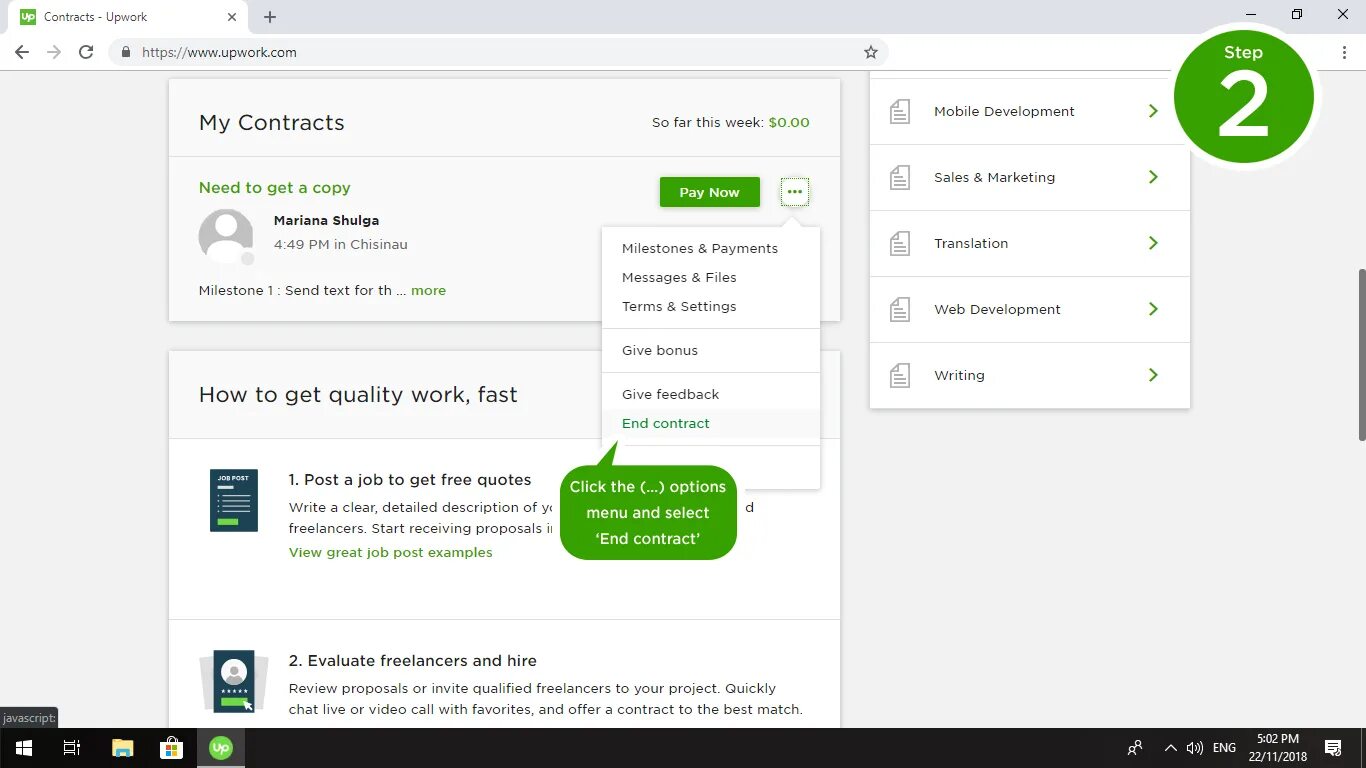Expand Web Development chevron arrow
1366x768 pixels.
click(1153, 309)
